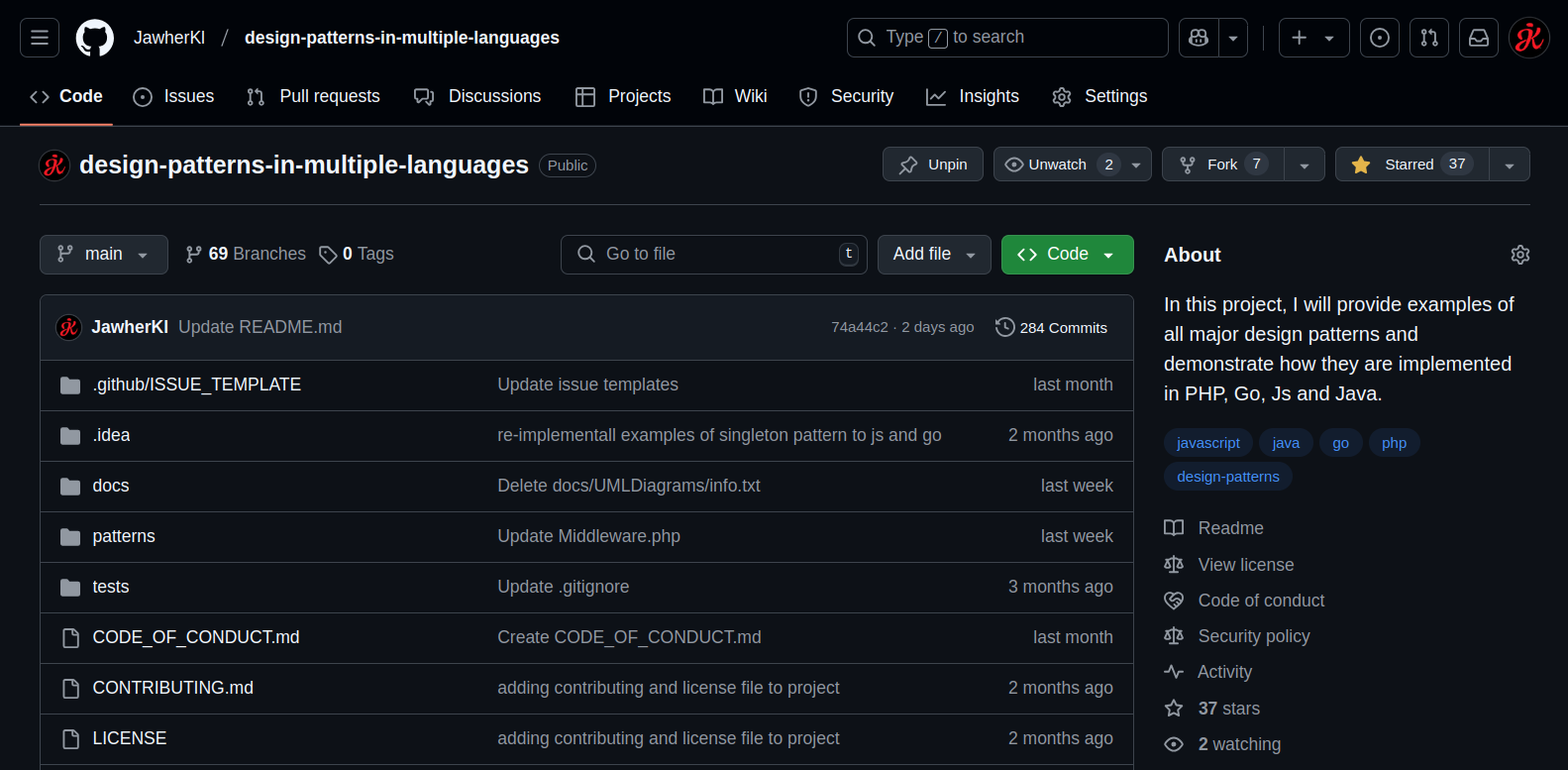The image size is (1568, 770).
Task: Open the Copilot chat icon
Action: (1199, 38)
